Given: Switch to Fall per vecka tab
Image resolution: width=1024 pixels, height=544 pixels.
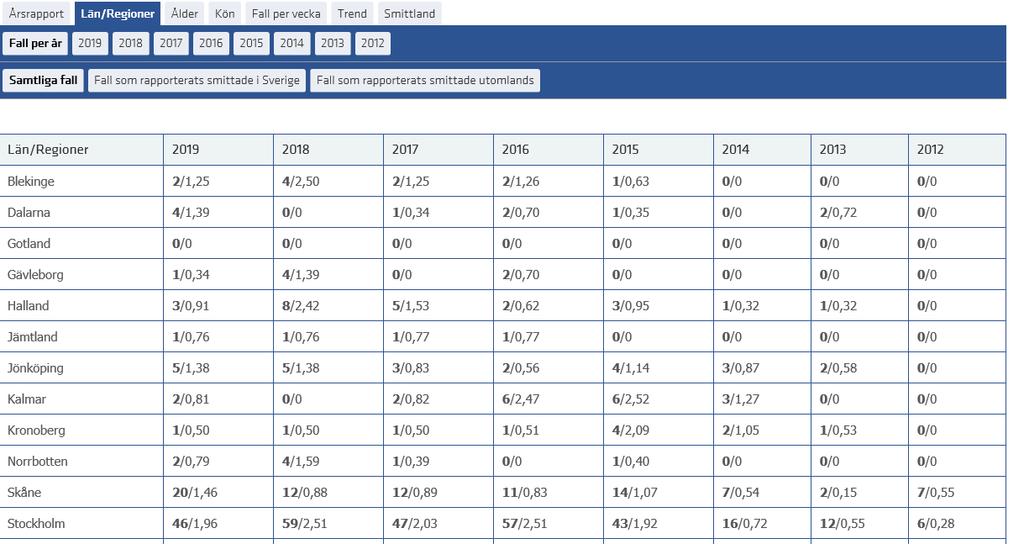Looking at the screenshot, I should (286, 13).
